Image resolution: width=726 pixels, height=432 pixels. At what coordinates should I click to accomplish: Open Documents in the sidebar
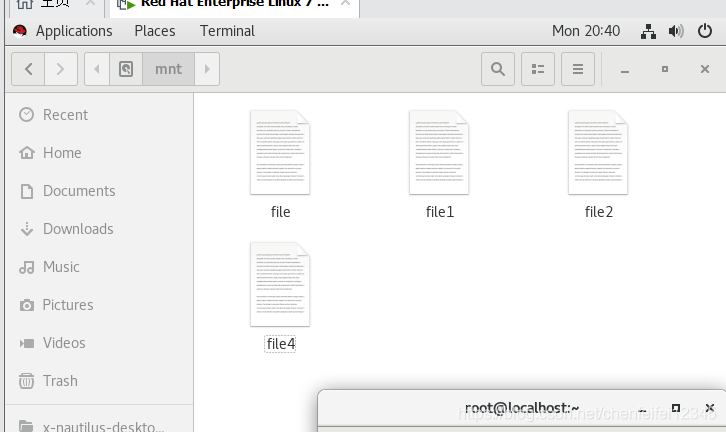click(x=99, y=190)
